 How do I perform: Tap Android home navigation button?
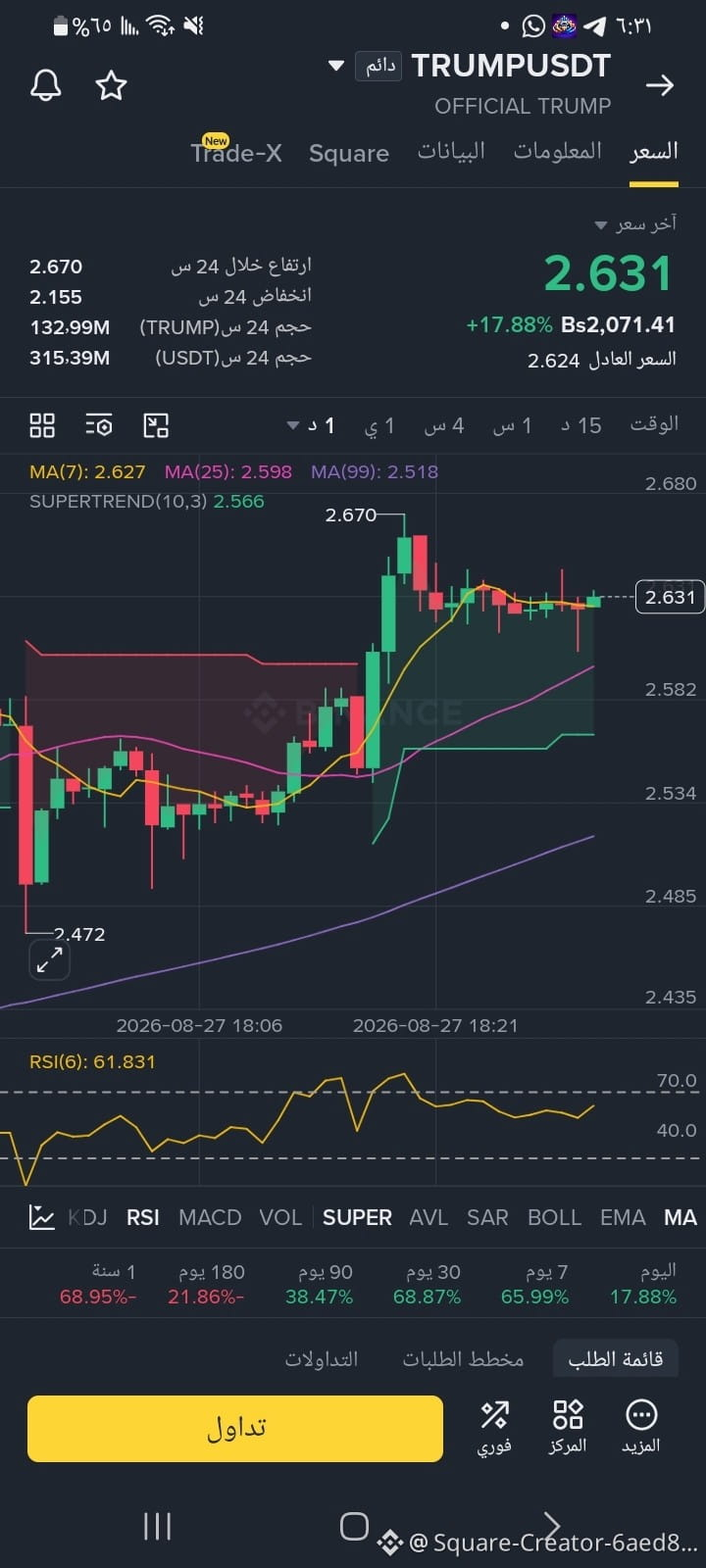click(x=354, y=1526)
